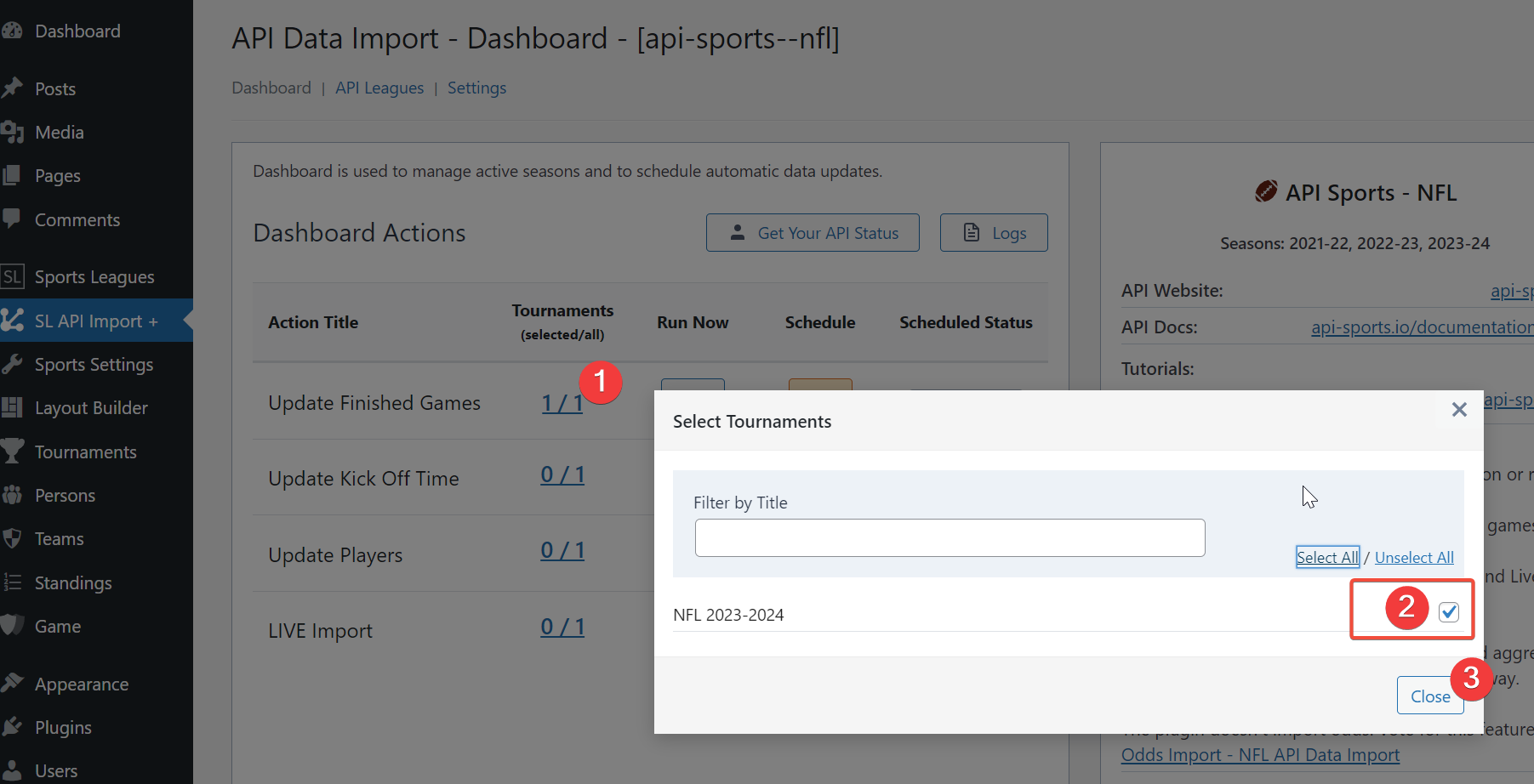Open Standings menu item
Viewport: 1534px width, 784px height.
73,583
